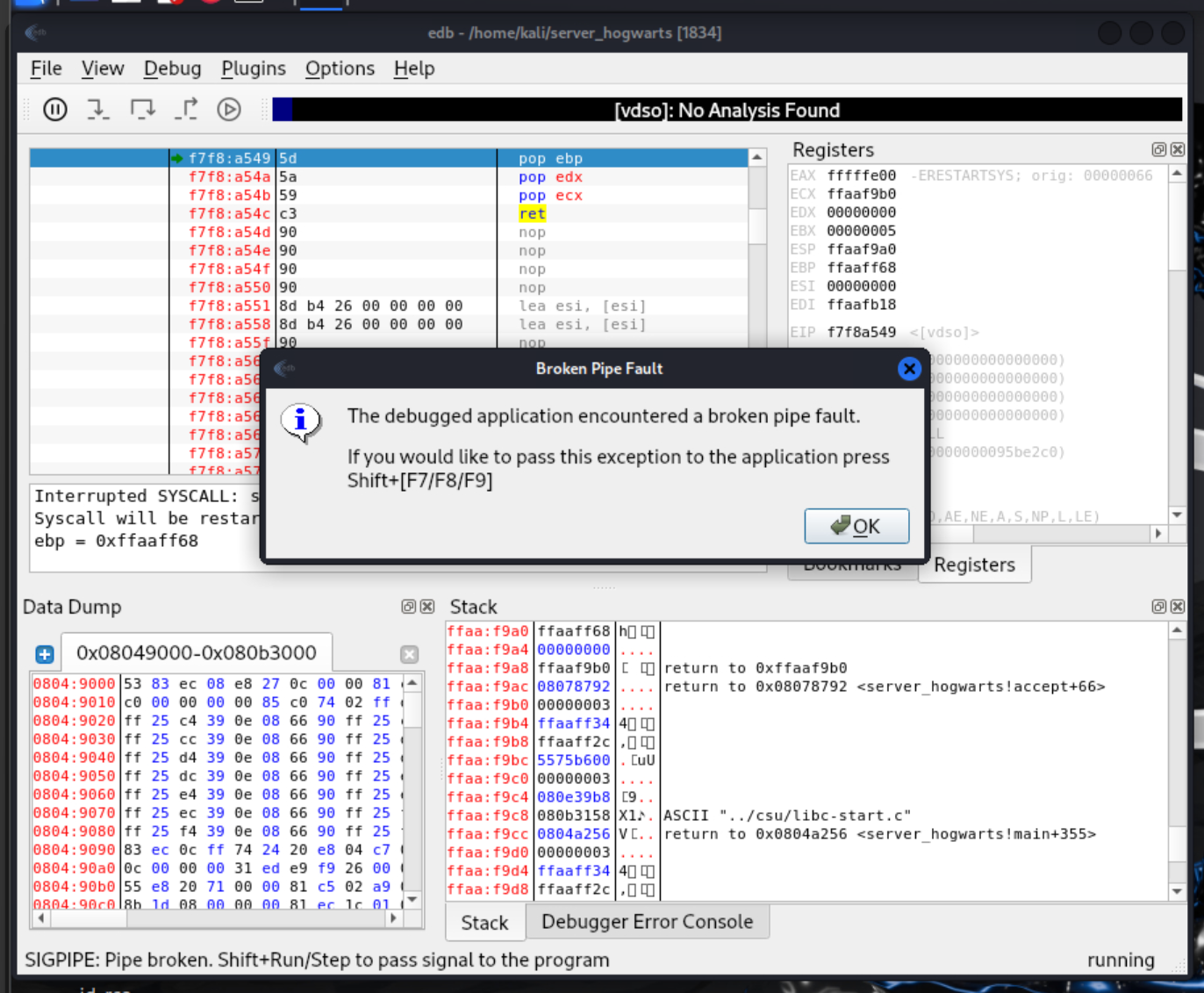Switch to the Stack tab
1204x993 pixels.
[x=484, y=923]
